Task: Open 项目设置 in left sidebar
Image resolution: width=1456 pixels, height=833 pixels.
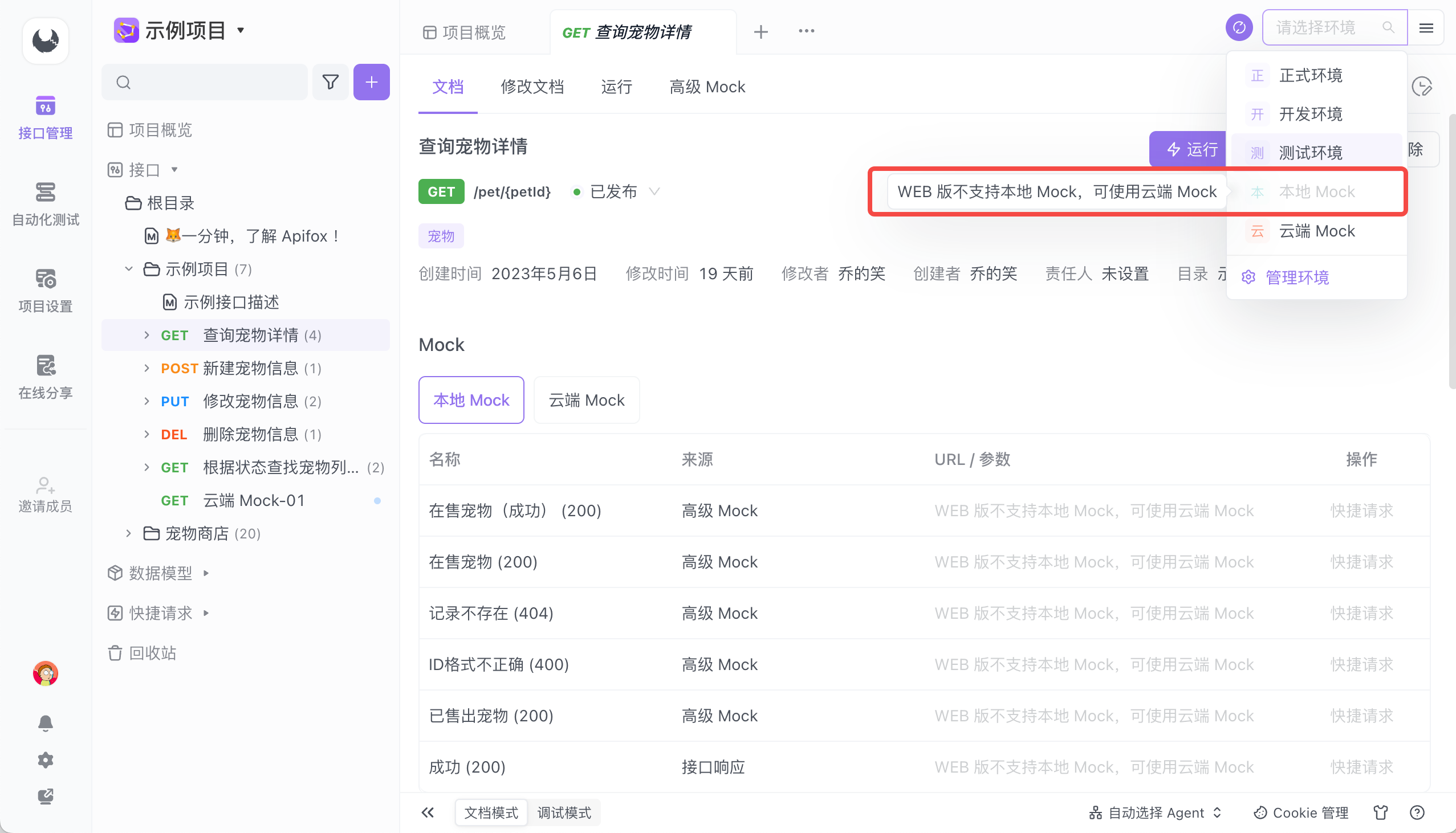Action: coord(45,290)
